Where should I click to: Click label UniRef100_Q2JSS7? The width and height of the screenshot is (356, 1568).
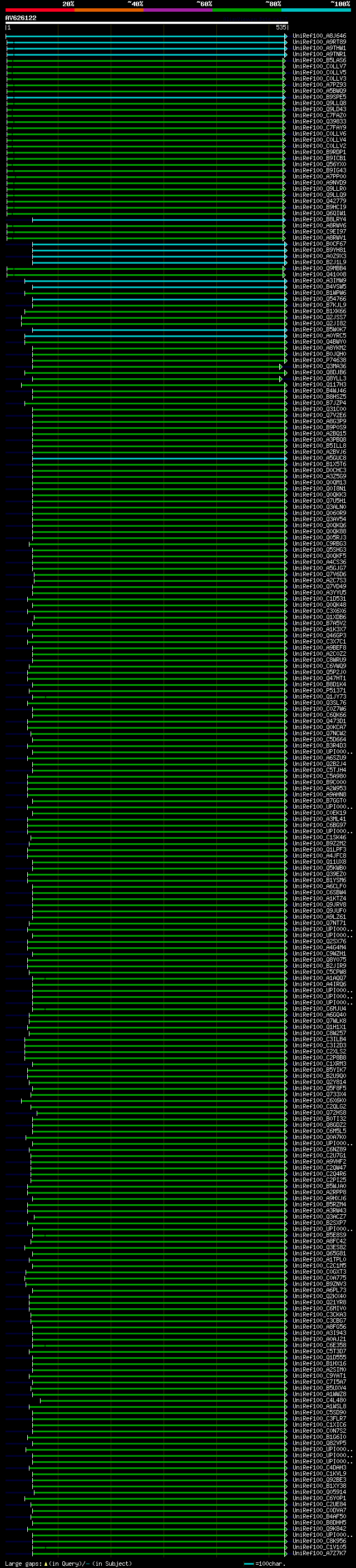[x=319, y=317]
